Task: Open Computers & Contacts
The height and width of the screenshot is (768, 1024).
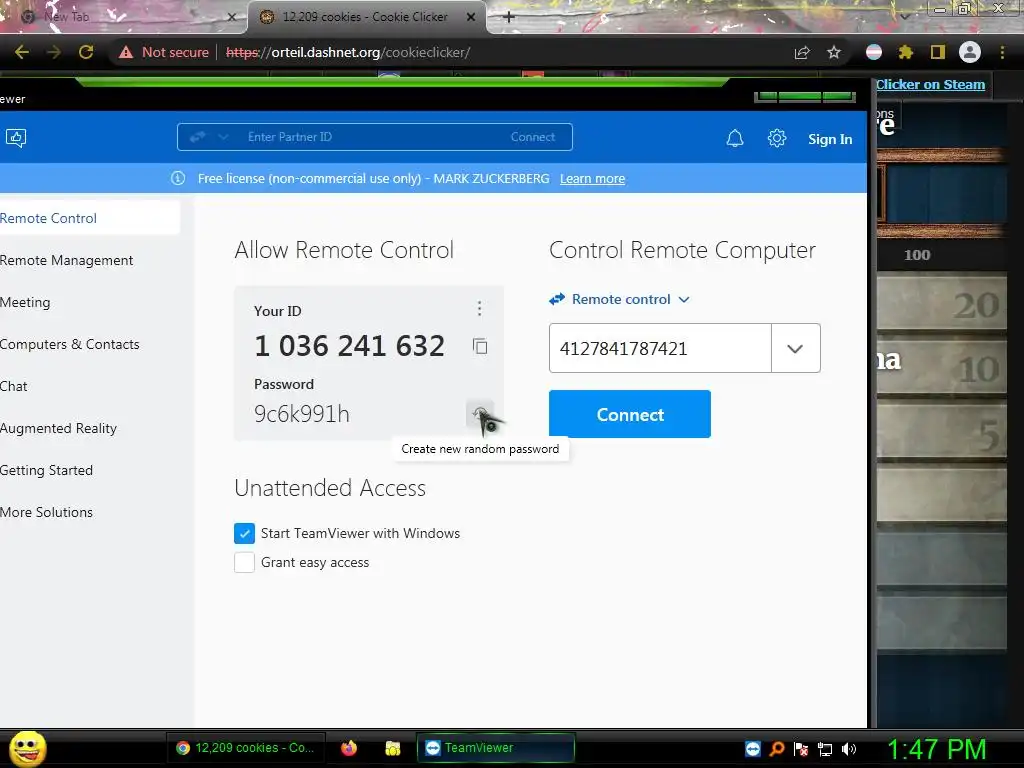Action: (x=69, y=344)
